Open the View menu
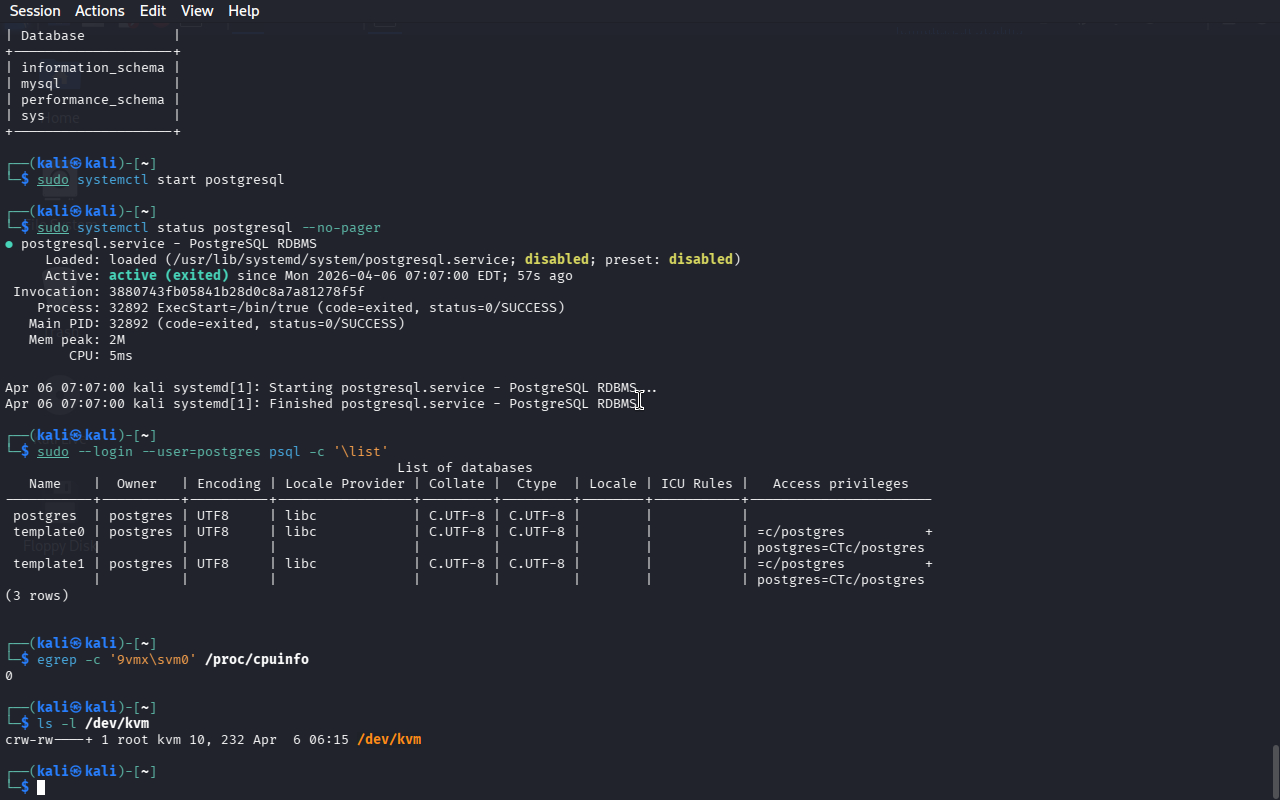The width and height of the screenshot is (1280, 800). pos(197,11)
